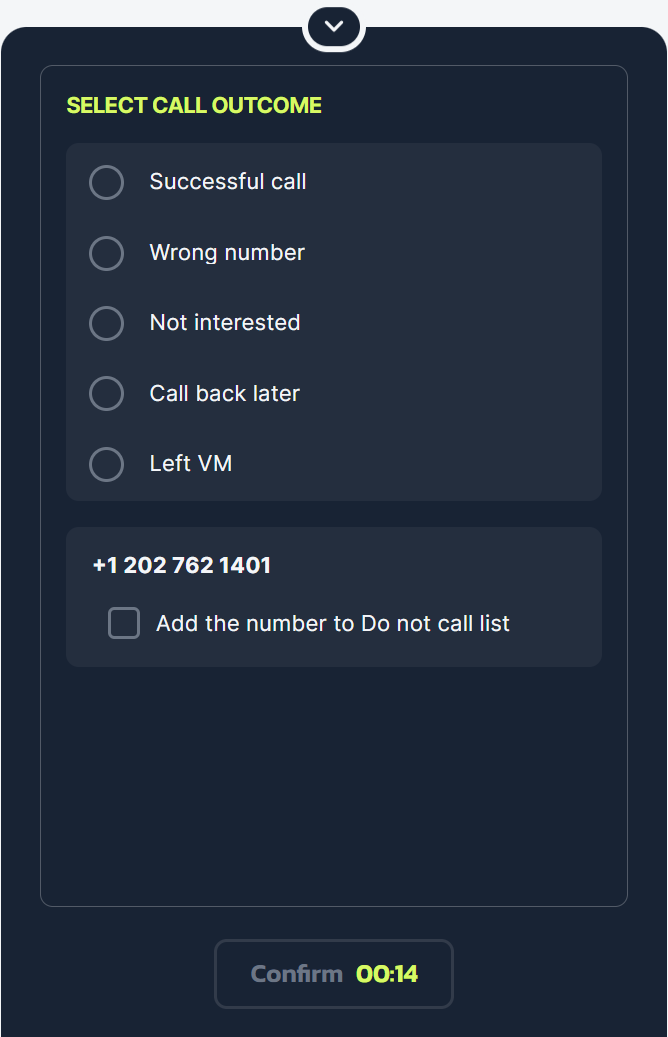Set outcome to Call back later
This screenshot has width=668, height=1037.
point(106,393)
